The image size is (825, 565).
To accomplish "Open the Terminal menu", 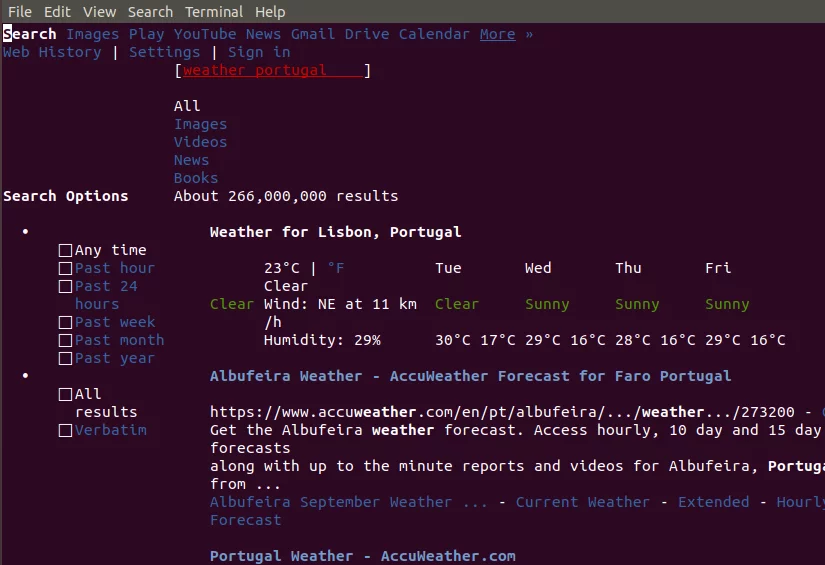I will click(x=214, y=12).
